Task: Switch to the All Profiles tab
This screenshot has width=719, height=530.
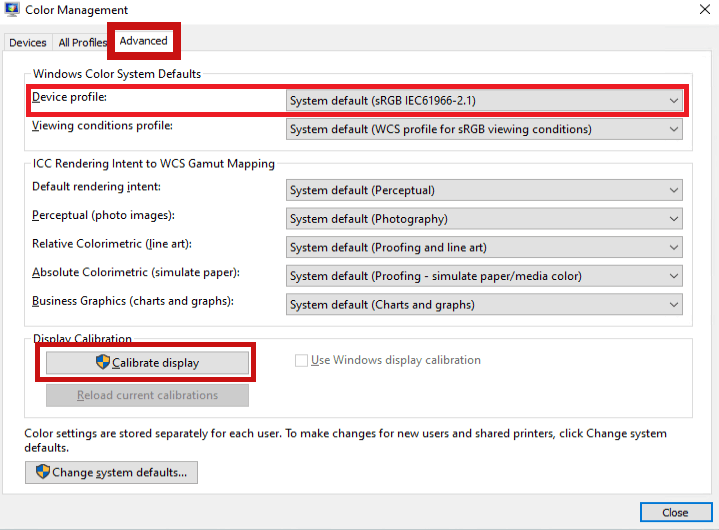Action: 82,43
